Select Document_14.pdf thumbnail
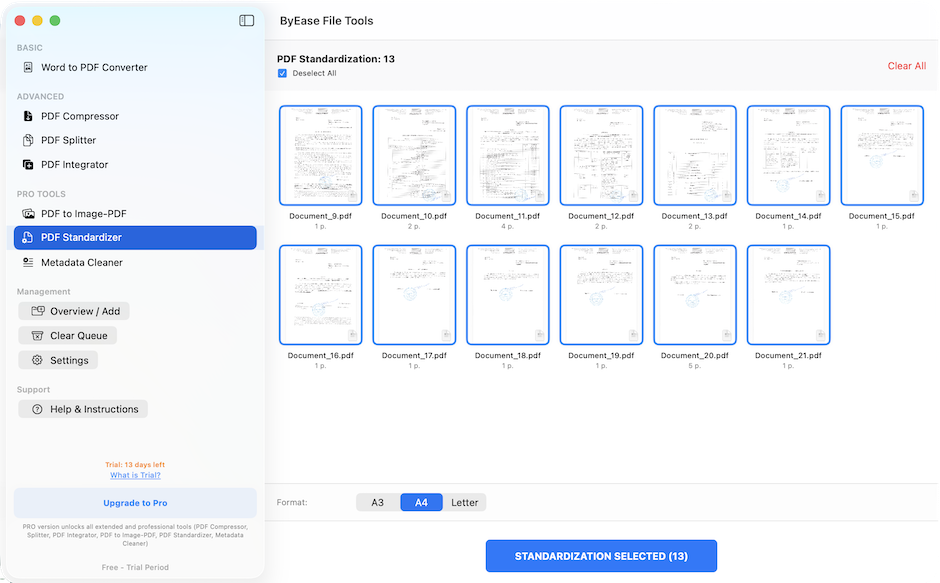This screenshot has width=940, height=583. click(788, 155)
